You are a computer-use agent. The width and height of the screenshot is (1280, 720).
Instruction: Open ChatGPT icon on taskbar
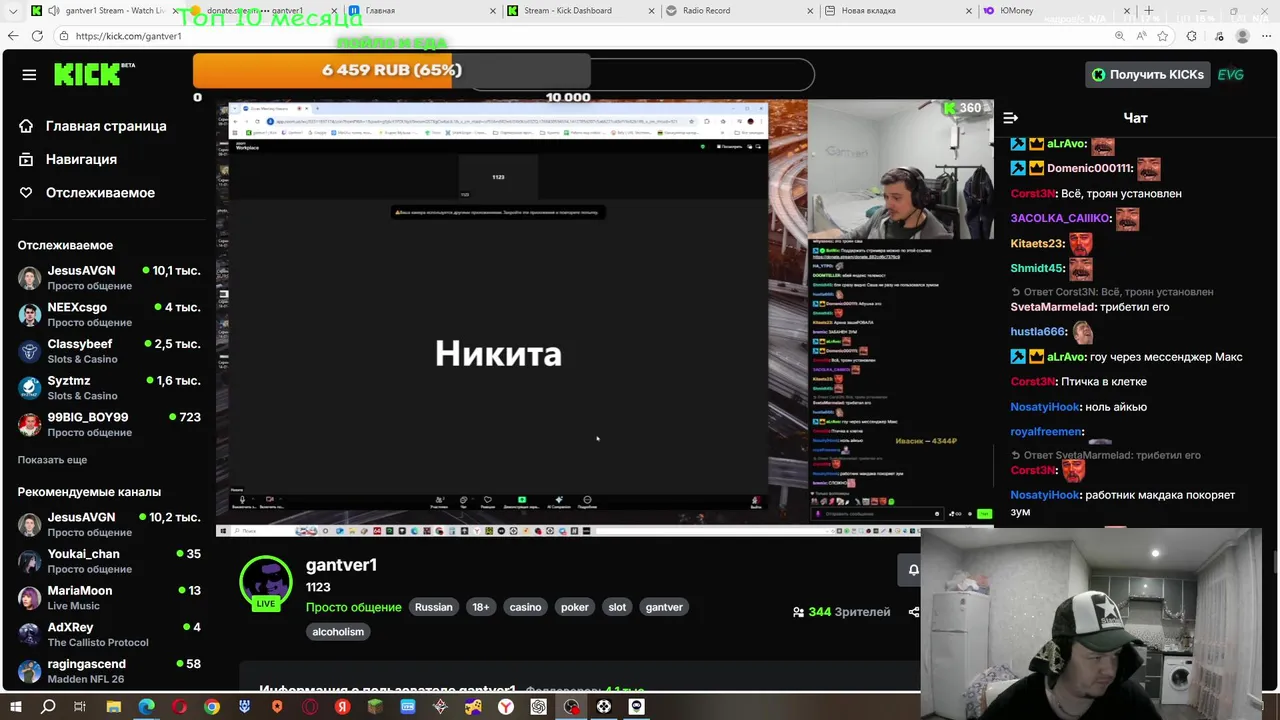[539, 707]
